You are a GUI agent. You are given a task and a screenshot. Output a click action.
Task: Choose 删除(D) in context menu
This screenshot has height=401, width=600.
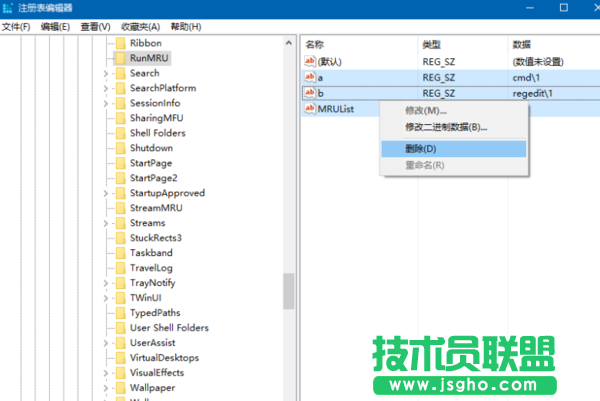454,149
